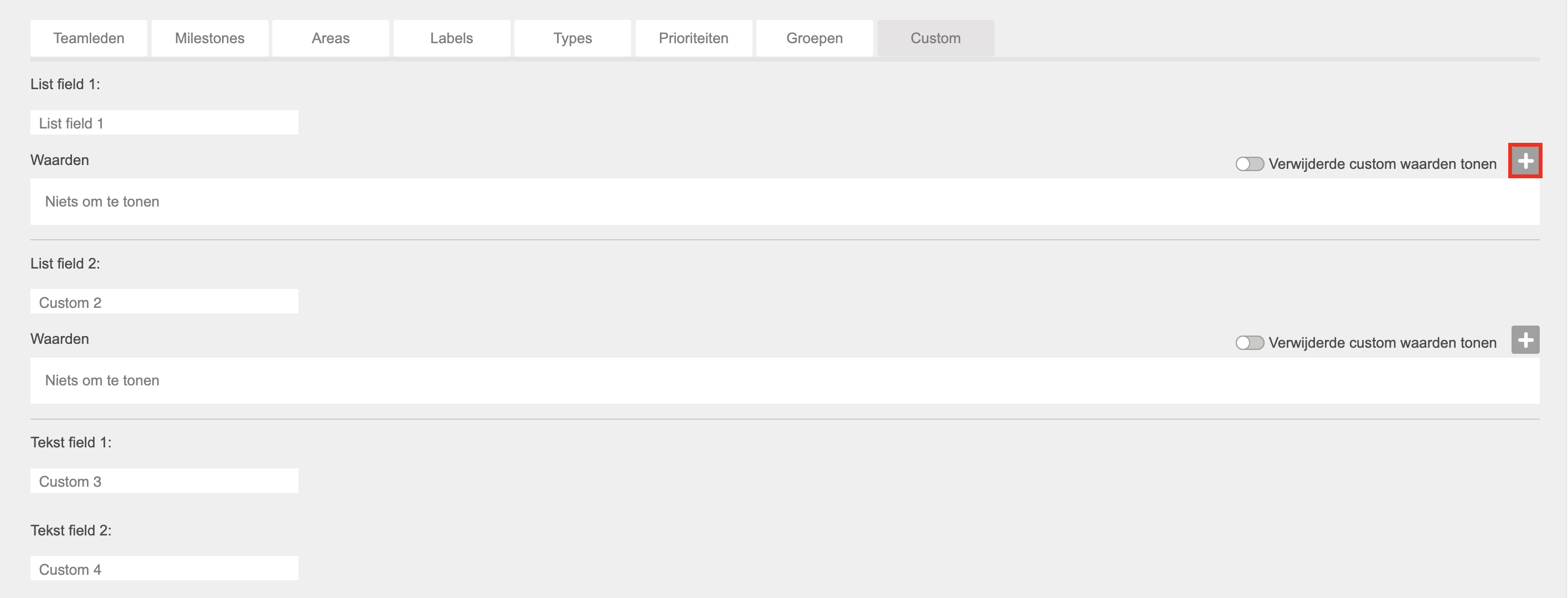Screen dimensions: 1568x598
Task: Click 'Niets om te tonen' under List field 2
Action: tap(102, 380)
